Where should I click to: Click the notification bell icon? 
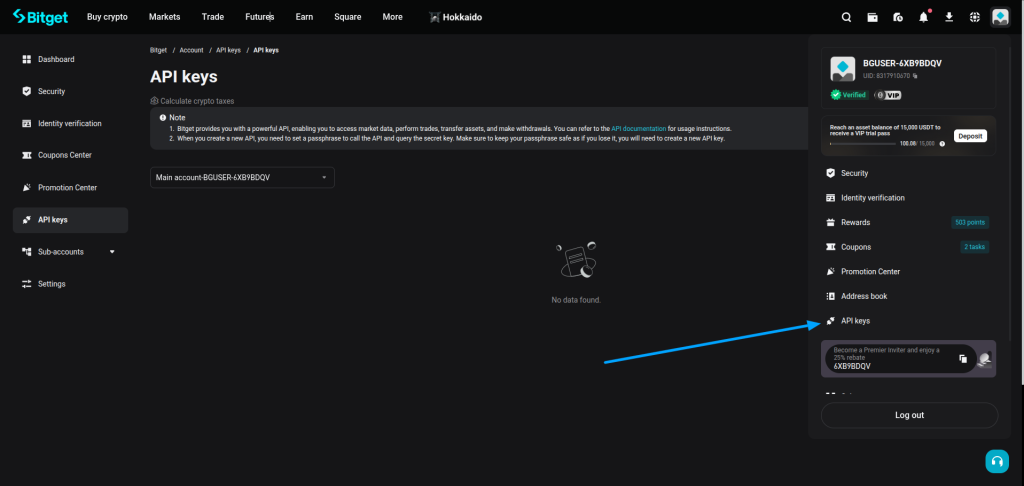[924, 17]
